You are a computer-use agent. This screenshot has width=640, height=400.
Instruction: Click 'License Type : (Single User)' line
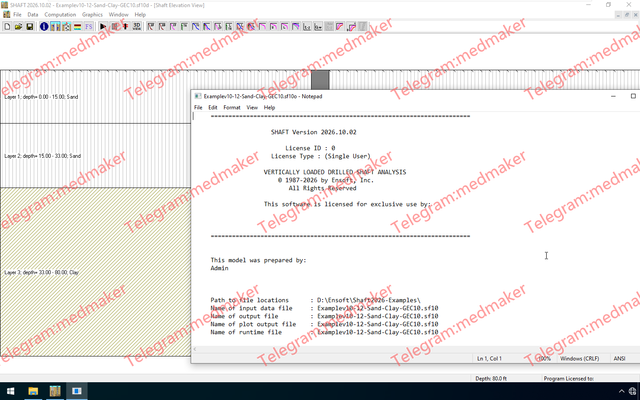(x=320, y=156)
